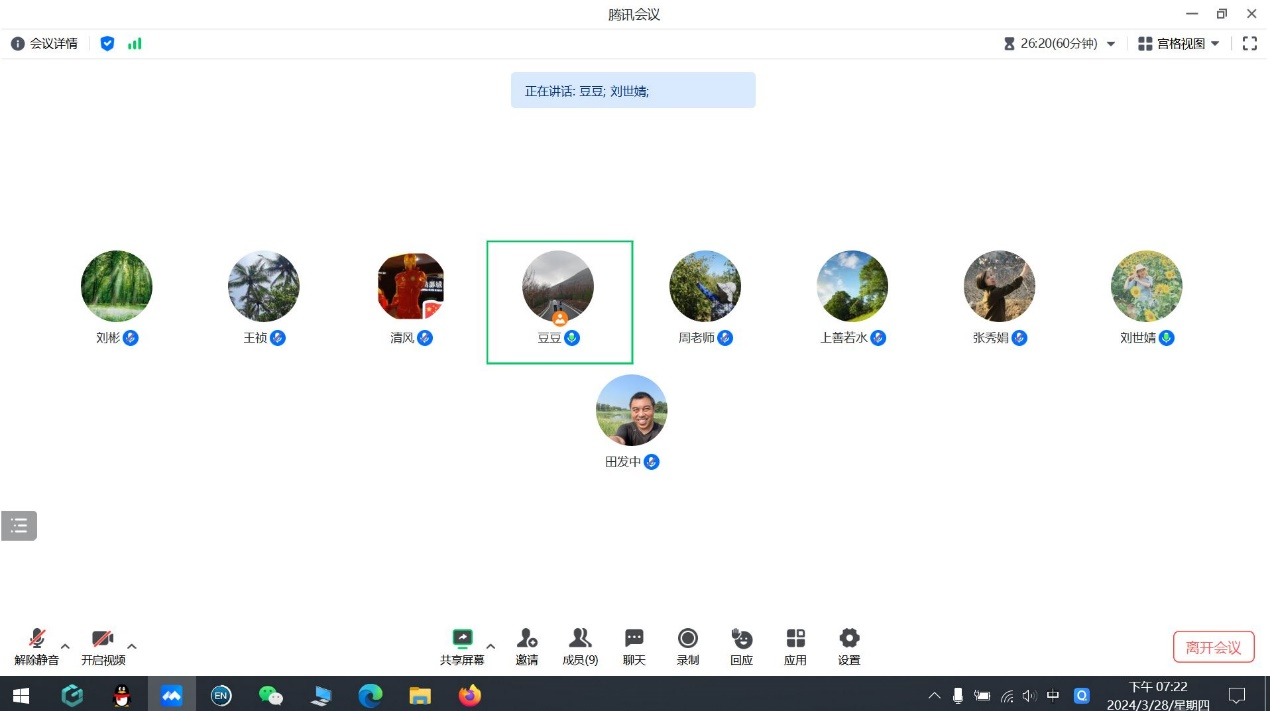
Task: Toggle fullscreen mode in top-right corner
Action: click(1249, 44)
